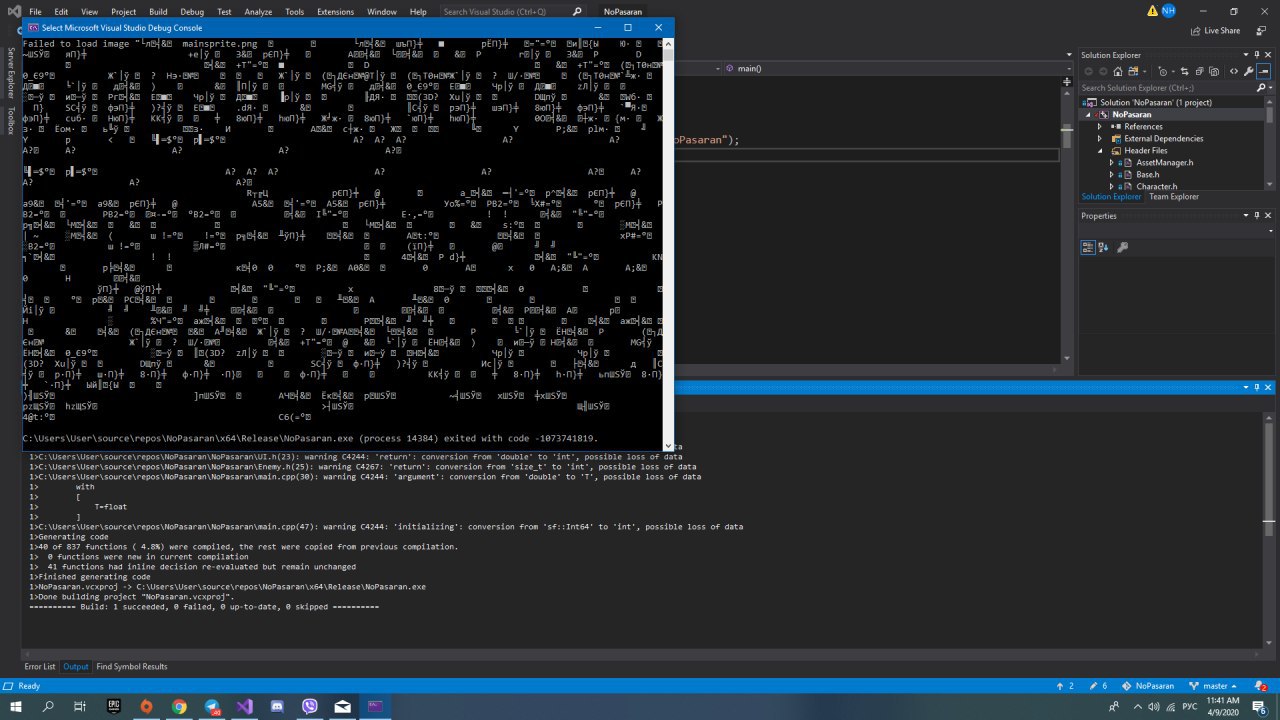Click Property Pages wrench in Properties panel
The image size is (1280, 720).
pyautogui.click(x=1122, y=247)
